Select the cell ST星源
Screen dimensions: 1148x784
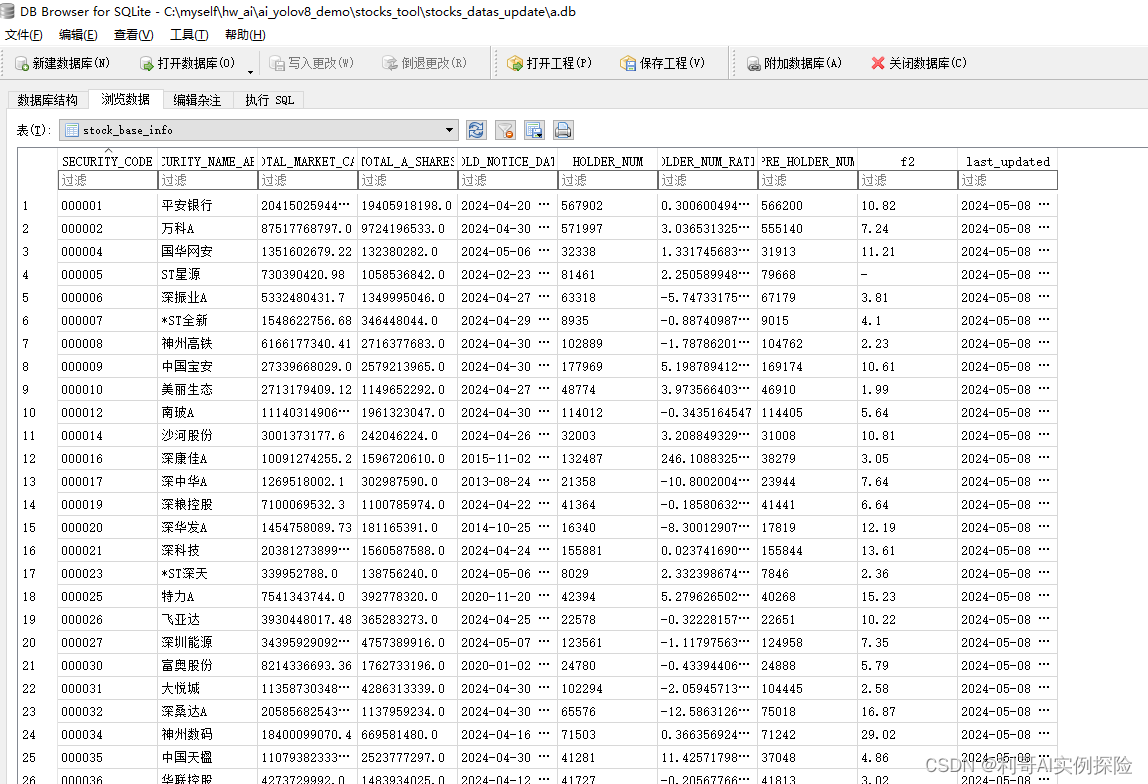point(208,275)
